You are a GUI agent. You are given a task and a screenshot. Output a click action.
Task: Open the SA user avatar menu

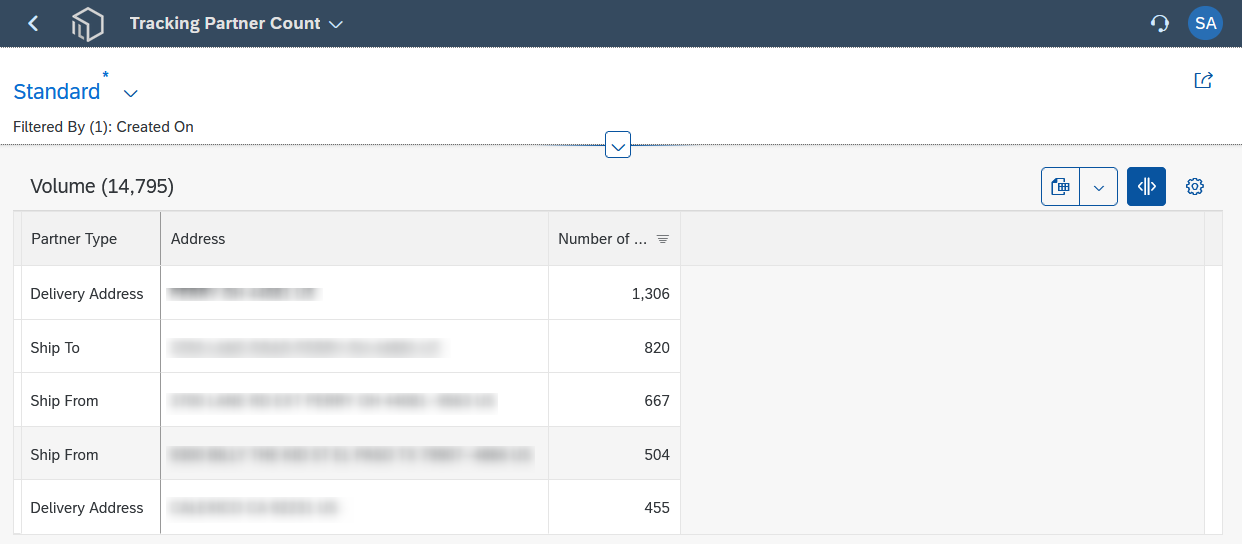[1205, 23]
